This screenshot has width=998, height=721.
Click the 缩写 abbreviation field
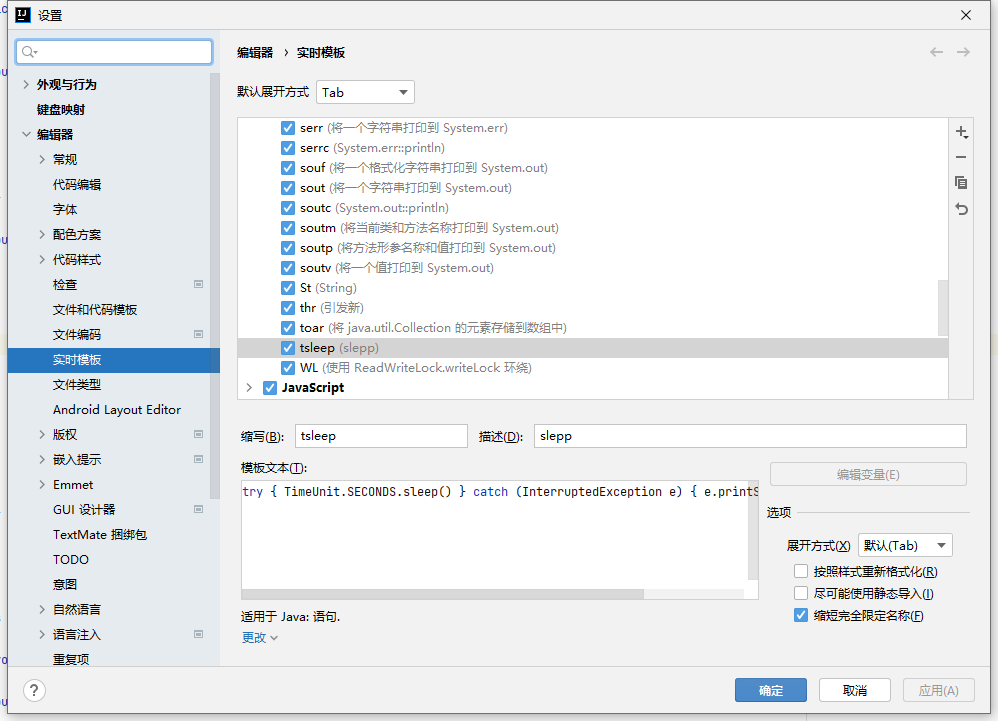381,436
